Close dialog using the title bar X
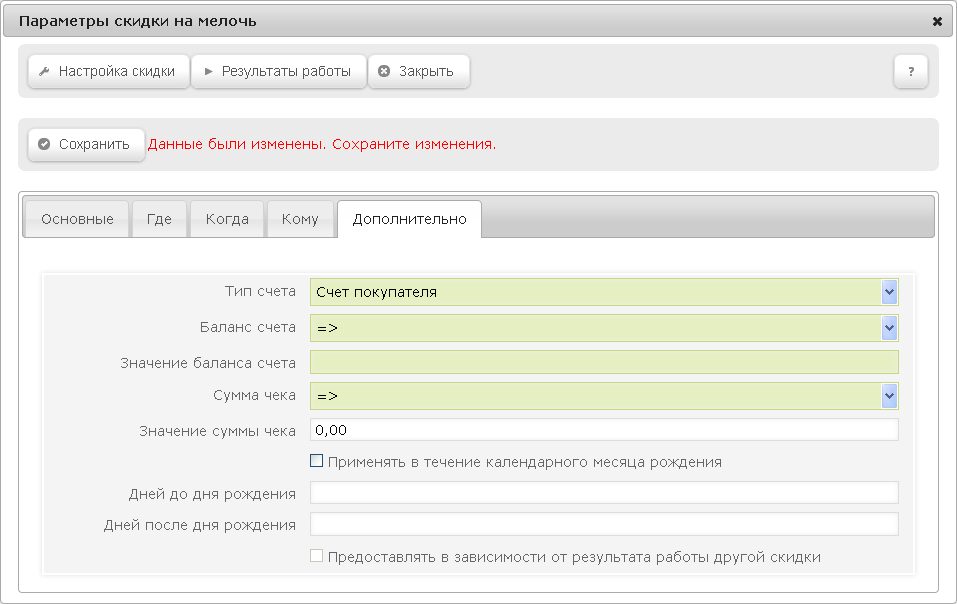Viewport: 957px width, 604px height. 937,21
